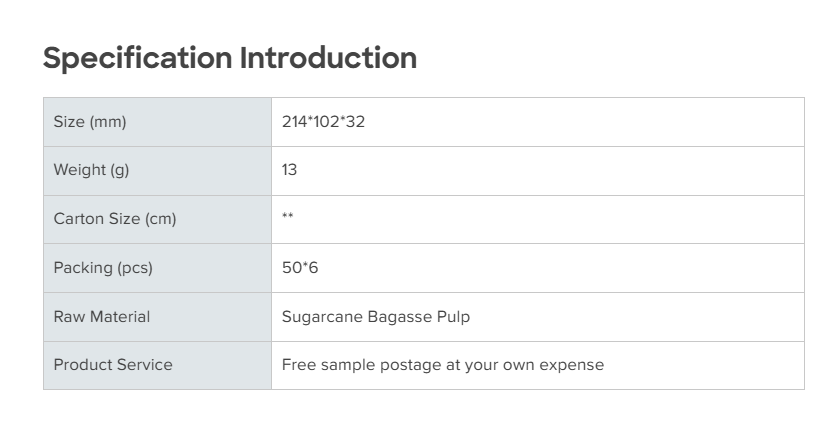Select the weight value 13
The width and height of the screenshot is (835, 442).
coord(289,170)
